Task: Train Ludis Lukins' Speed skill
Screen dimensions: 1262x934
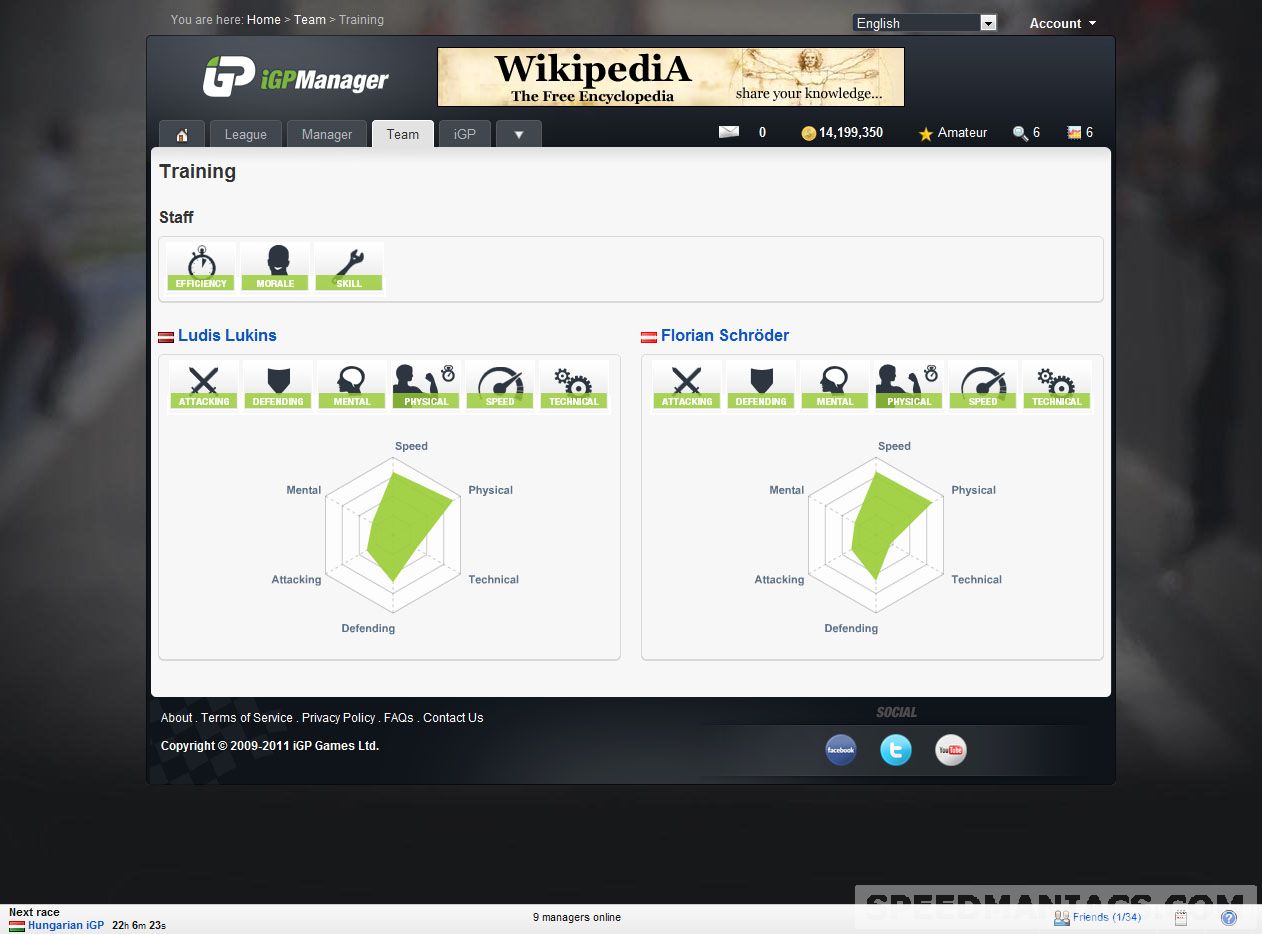Action: pyautogui.click(x=500, y=385)
